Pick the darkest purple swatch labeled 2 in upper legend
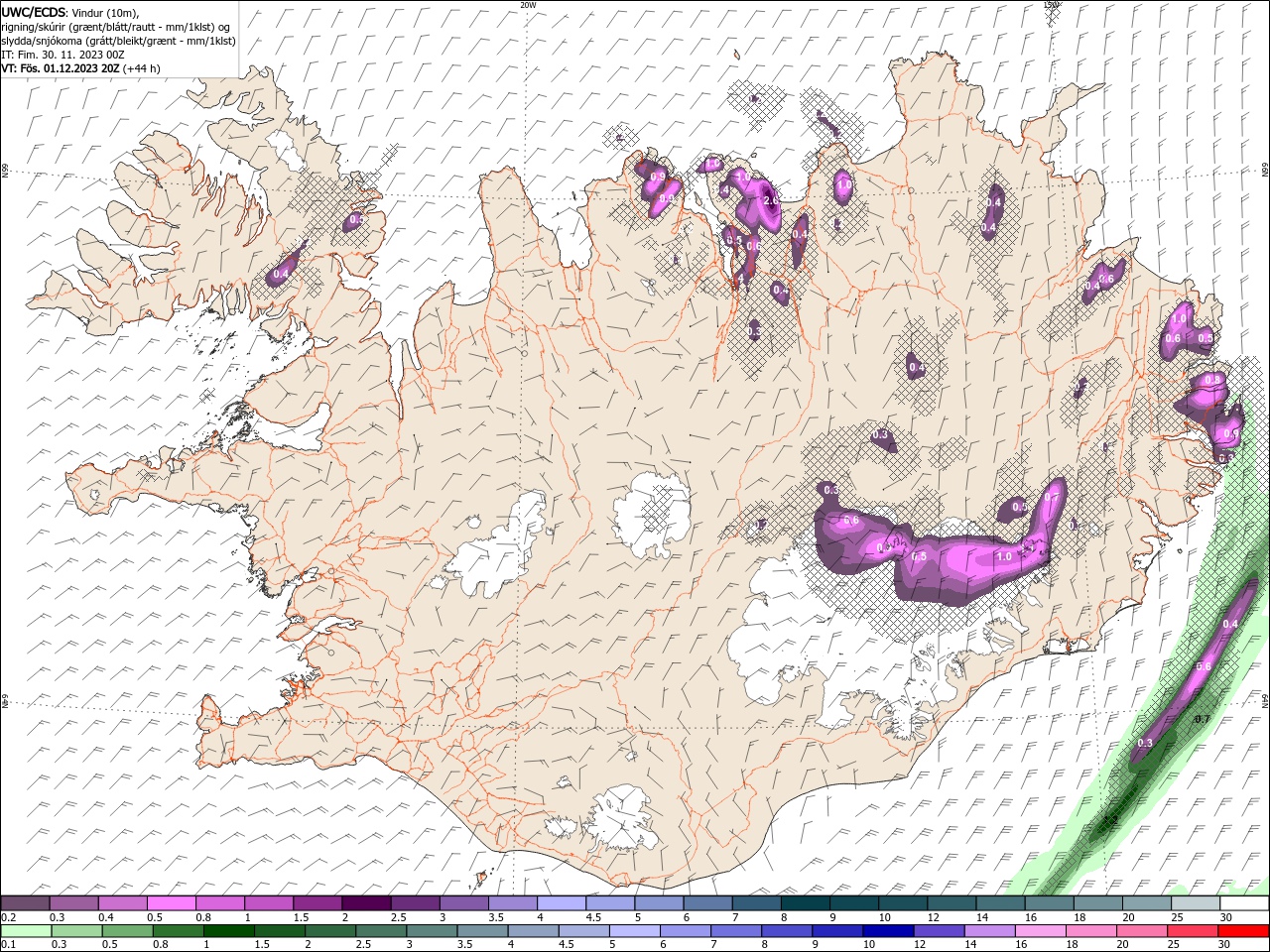This screenshot has height=952, width=1270. click(x=366, y=903)
